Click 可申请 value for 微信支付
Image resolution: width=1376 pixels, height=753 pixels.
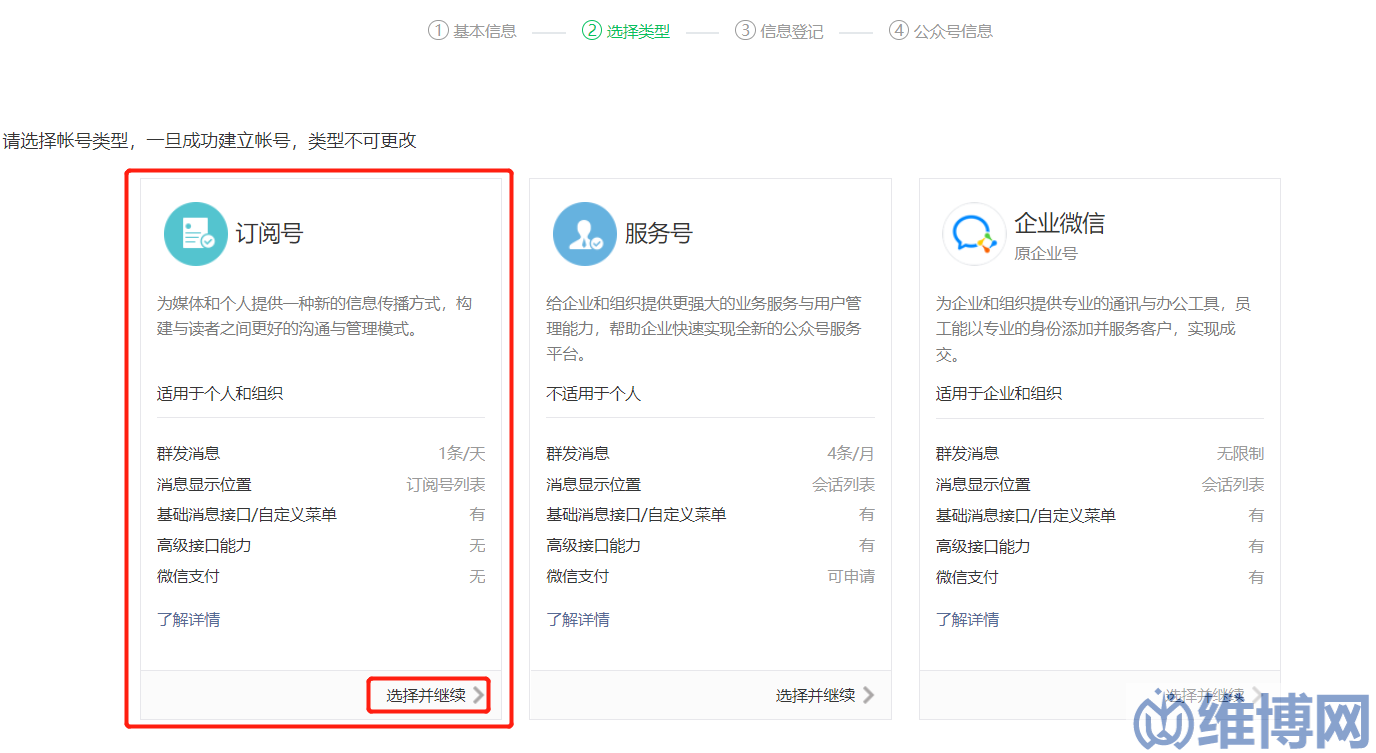click(x=851, y=577)
